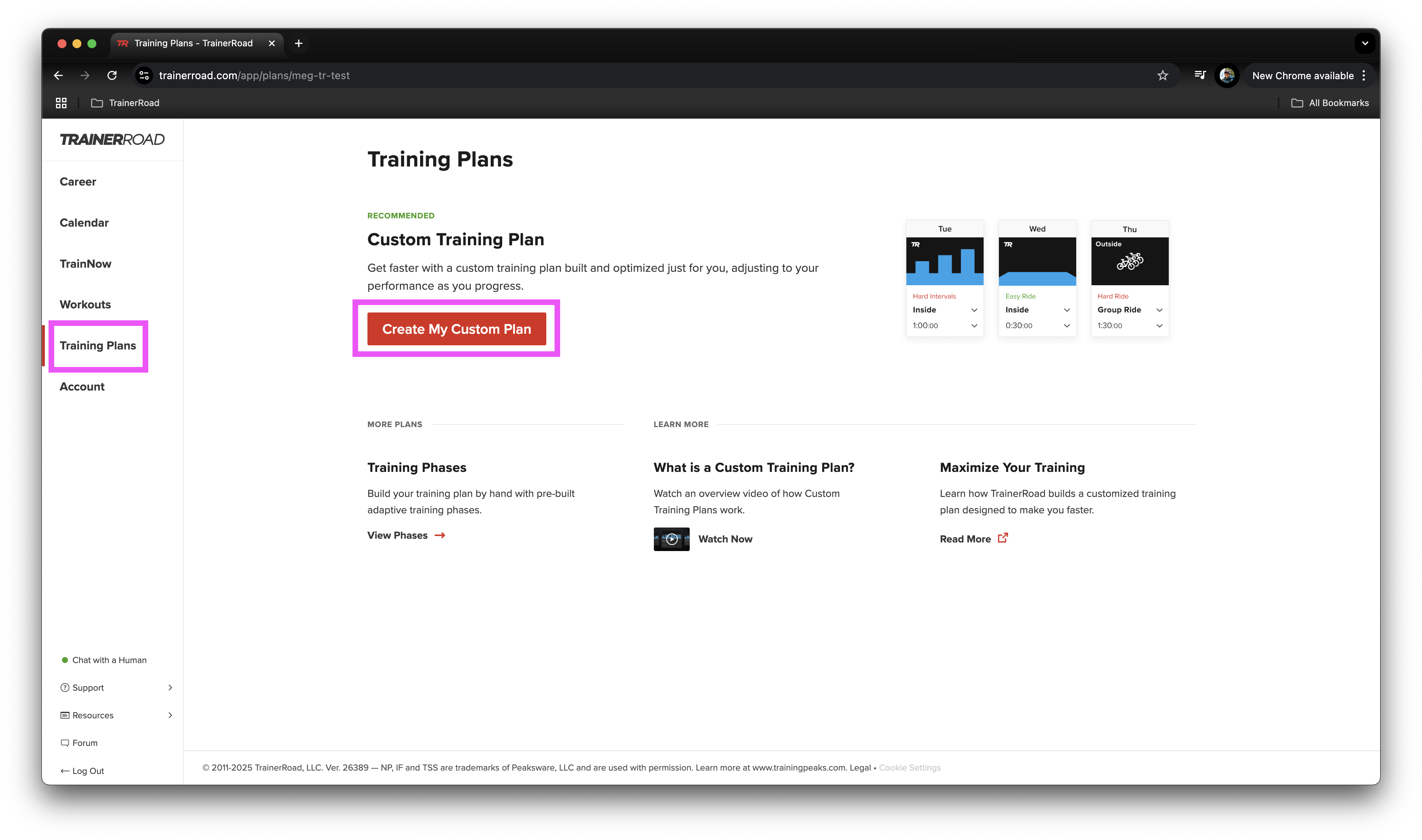This screenshot has height=840, width=1422.
Task: Go to Career in the sidebar
Action: [x=78, y=182]
